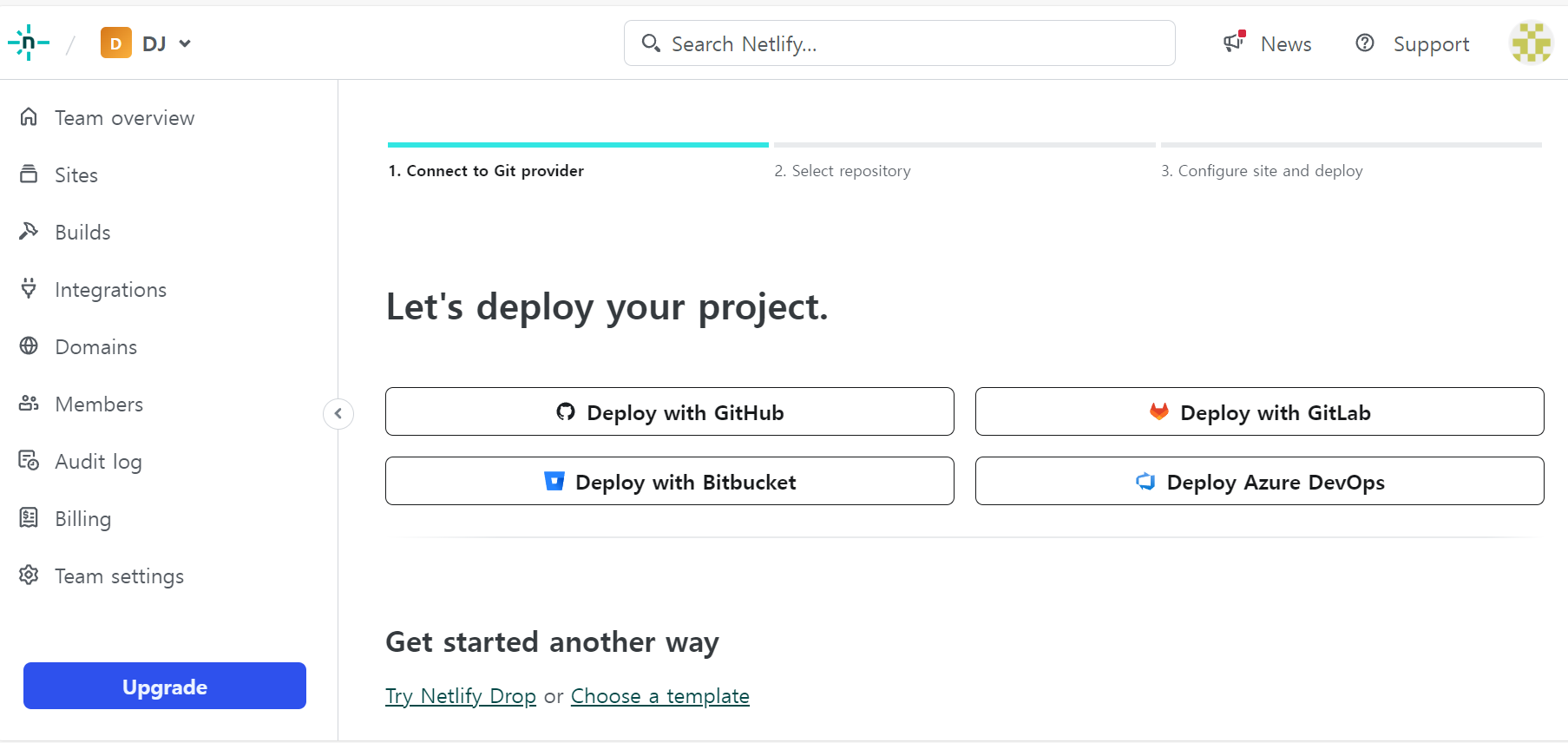
Task: Open the Try Netlify Drop link
Action: pyautogui.click(x=461, y=696)
